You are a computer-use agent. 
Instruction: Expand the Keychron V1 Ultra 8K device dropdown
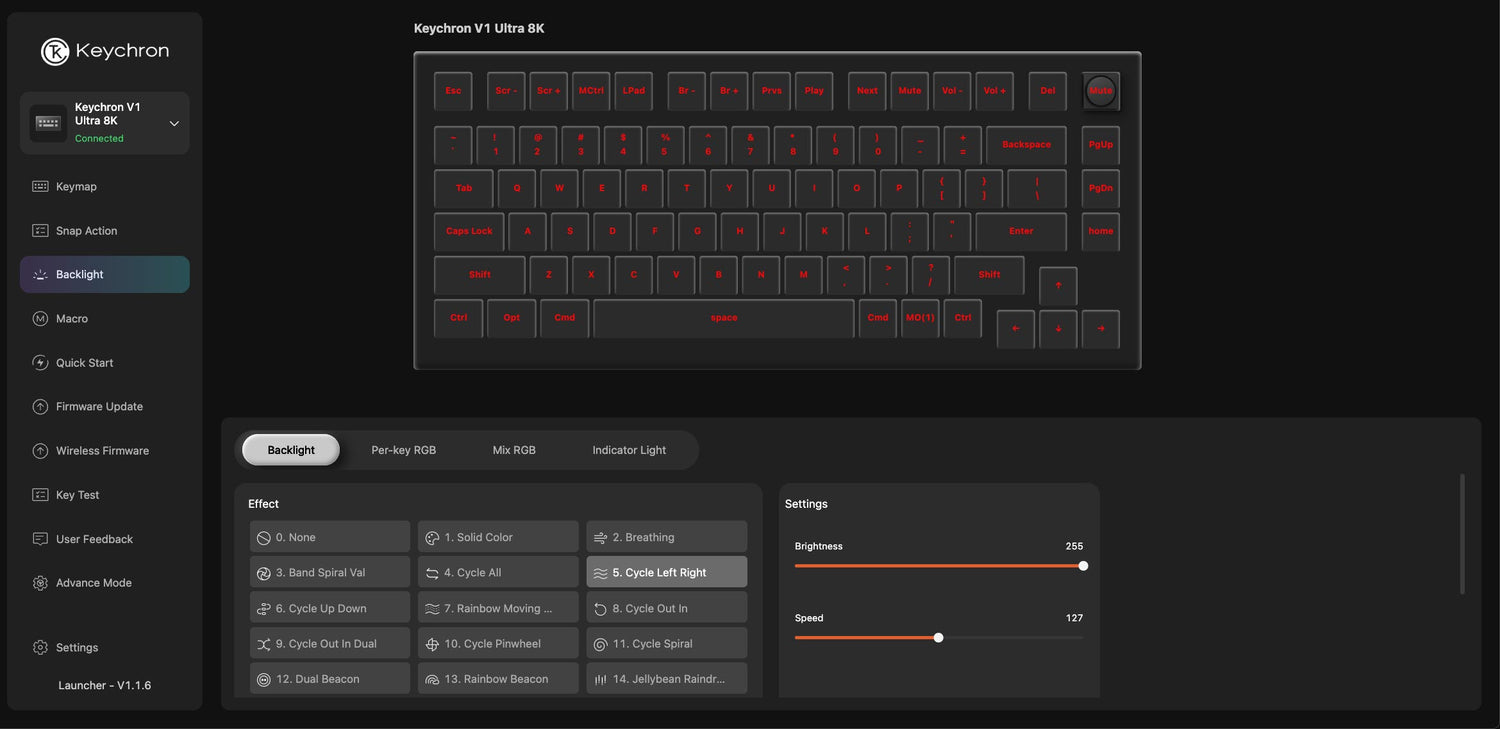[174, 124]
